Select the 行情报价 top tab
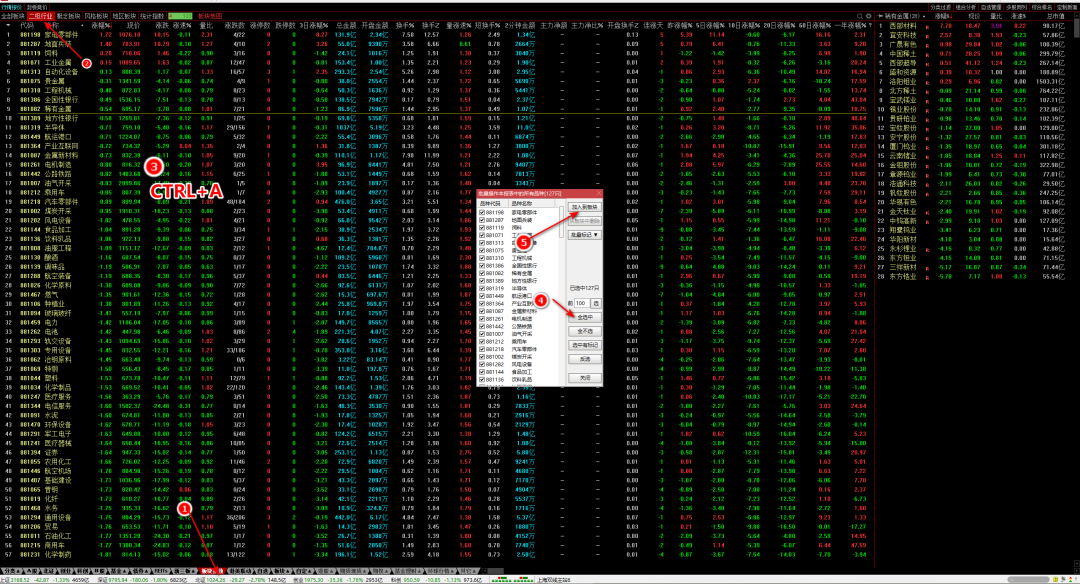Screen dimensions: 1080x584 tap(11, 7)
